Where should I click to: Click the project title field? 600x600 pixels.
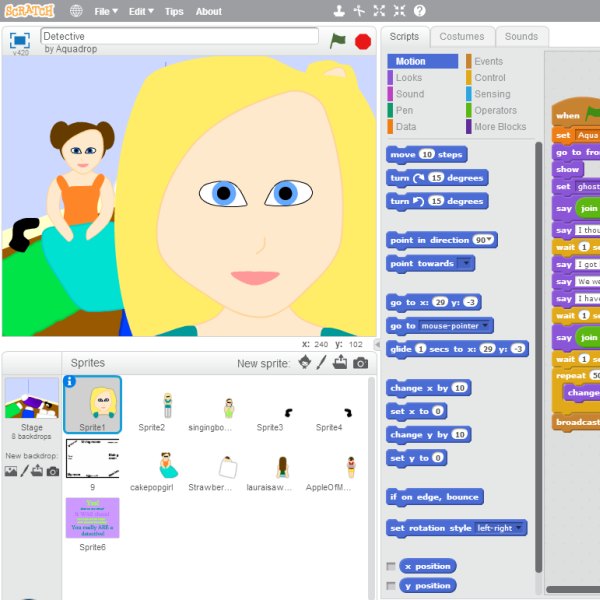click(x=179, y=36)
